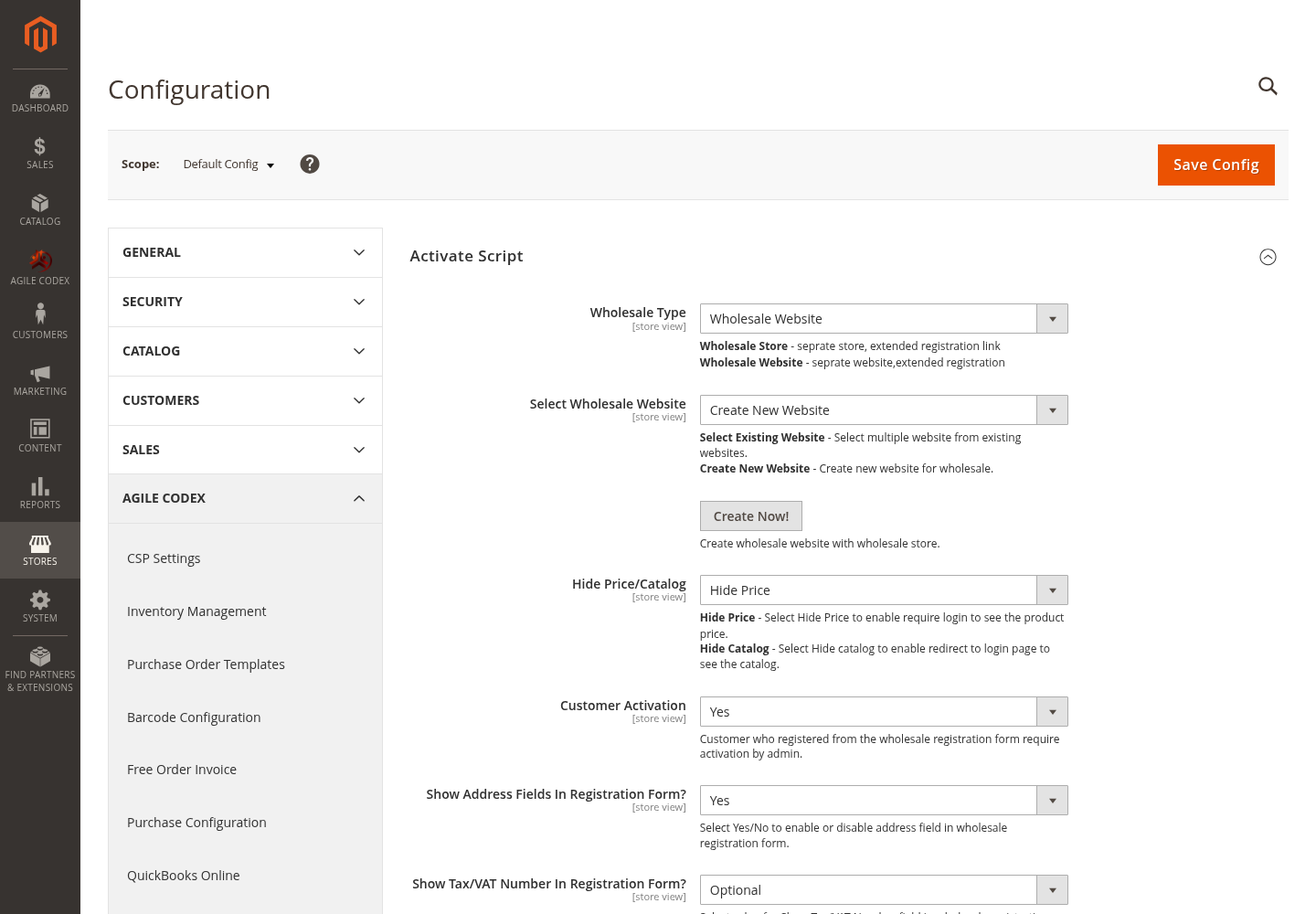This screenshot has width=1316, height=914.
Task: Open Barcode Configuration section
Action: coord(194,717)
